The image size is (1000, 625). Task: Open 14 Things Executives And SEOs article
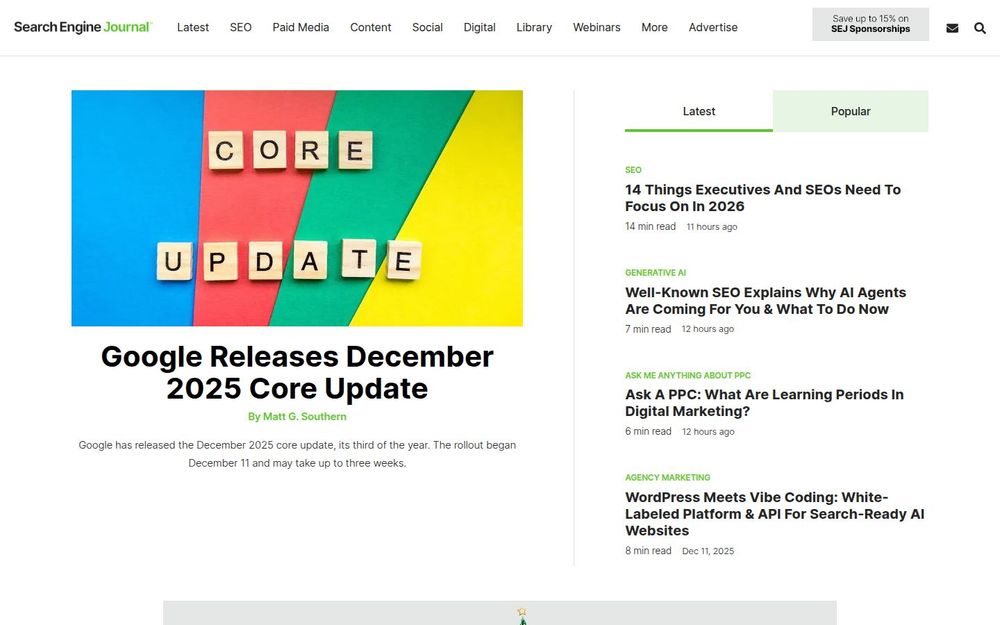coord(763,198)
